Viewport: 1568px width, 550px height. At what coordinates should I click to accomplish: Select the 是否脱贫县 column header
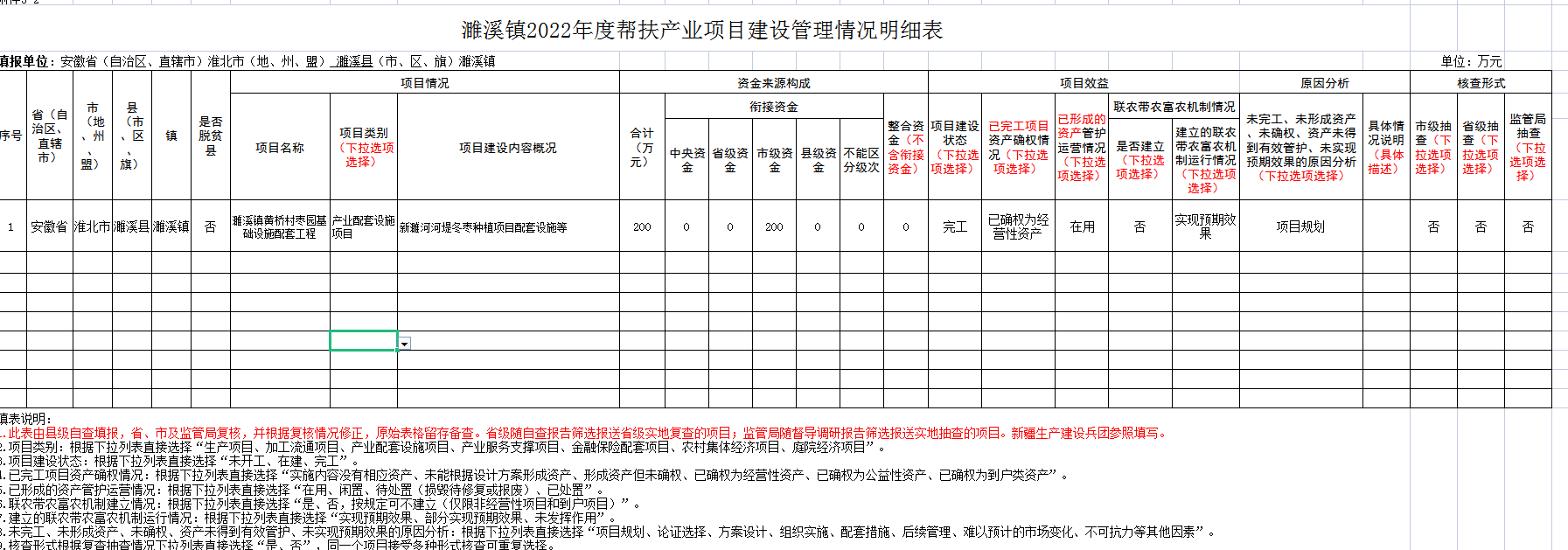(x=211, y=136)
